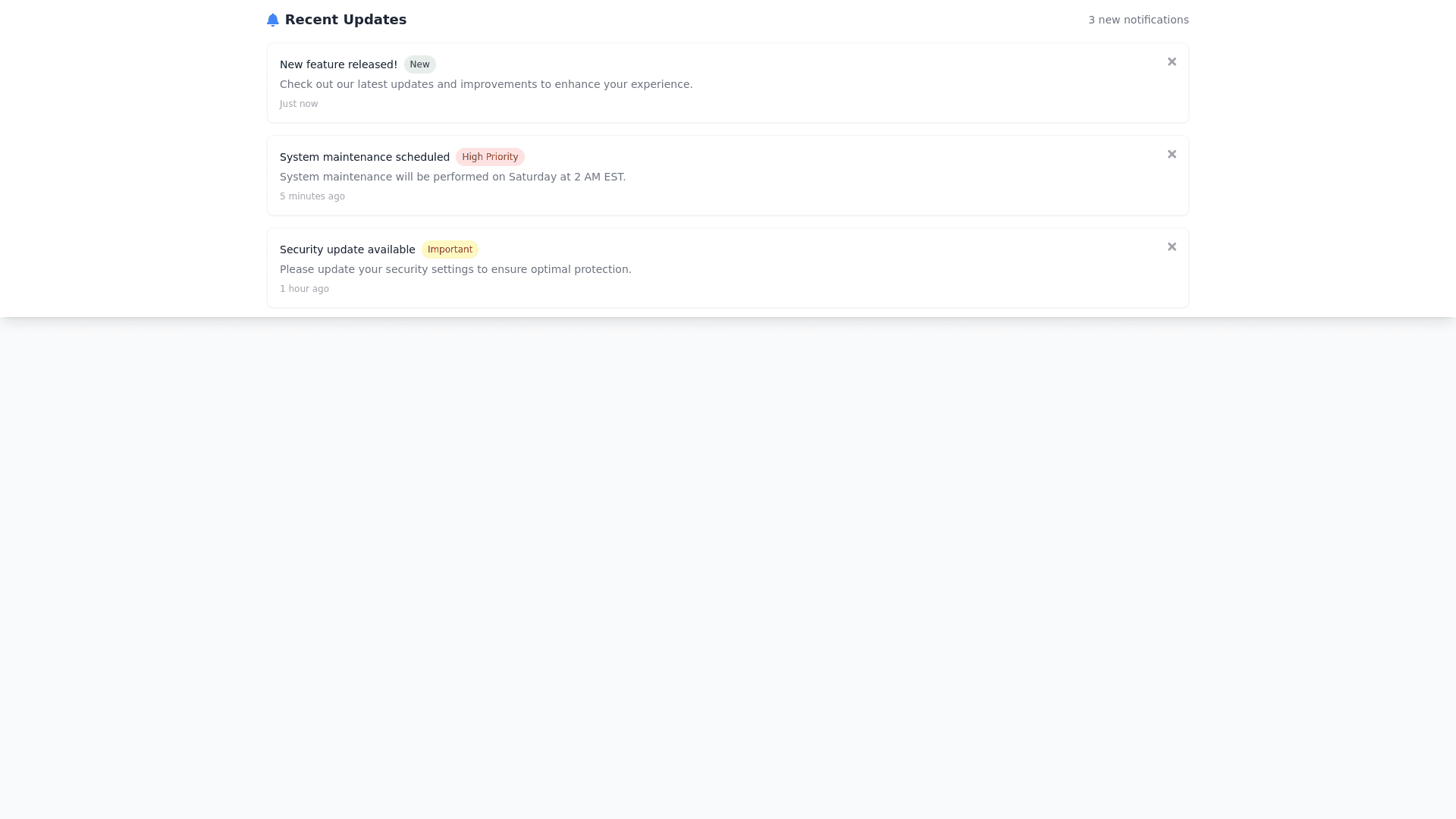Click the Important badge
This screenshot has height=819, width=1456.
(450, 249)
